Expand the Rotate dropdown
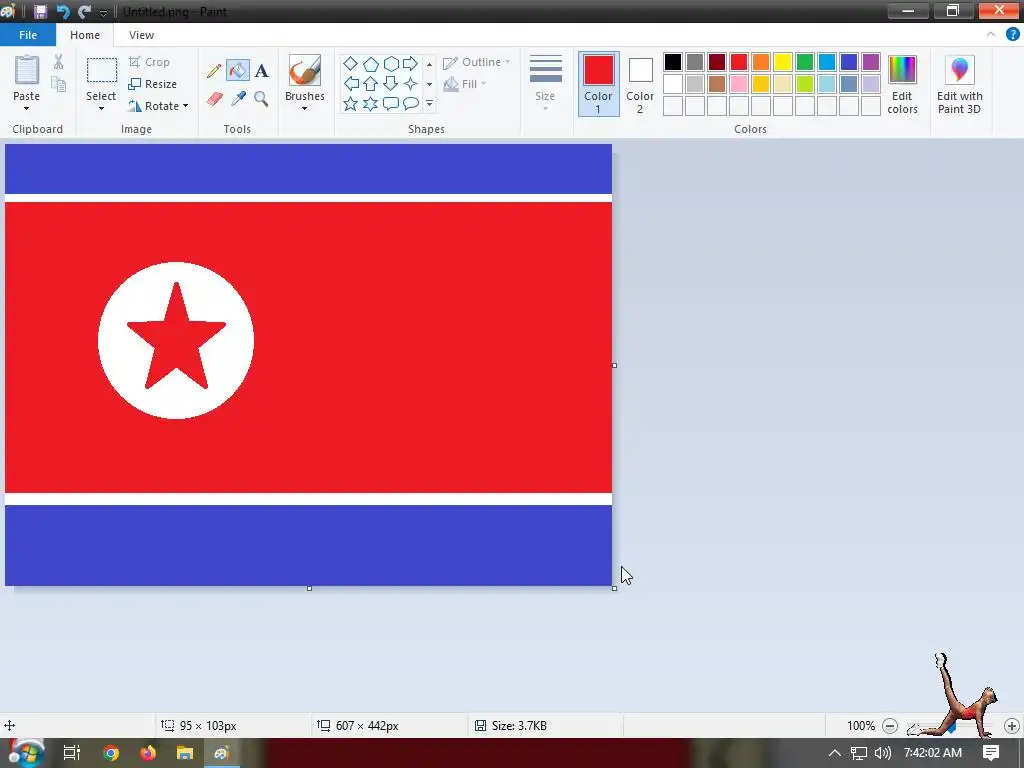Viewport: 1024px width, 768px height. 186,106
